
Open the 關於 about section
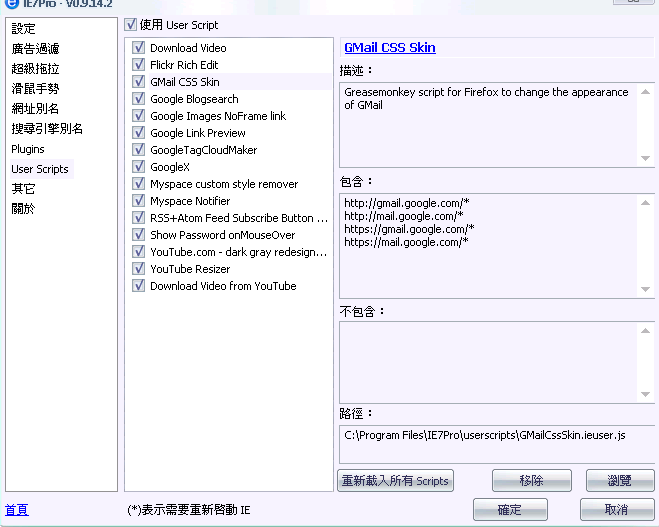(x=23, y=208)
